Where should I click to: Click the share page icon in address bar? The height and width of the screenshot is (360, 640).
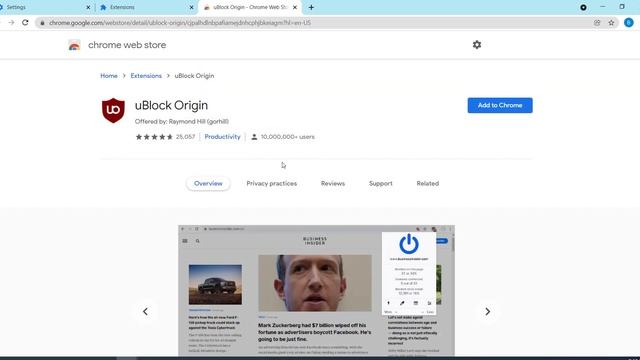click(597, 22)
